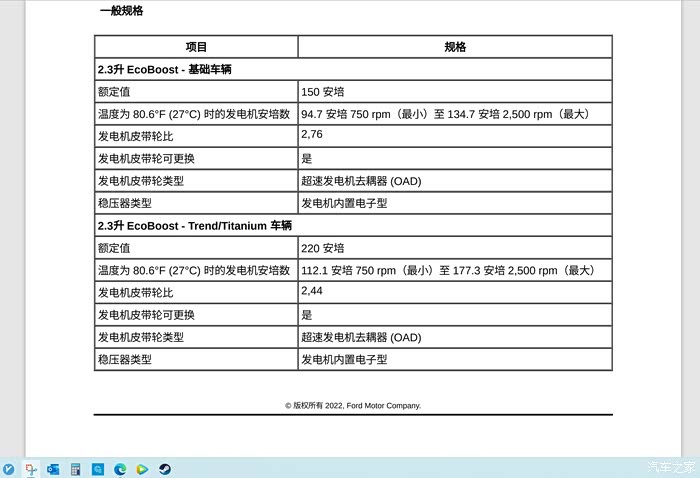Click '额定值' label in the base vehicle section
This screenshot has height=478, width=700.
point(114,92)
